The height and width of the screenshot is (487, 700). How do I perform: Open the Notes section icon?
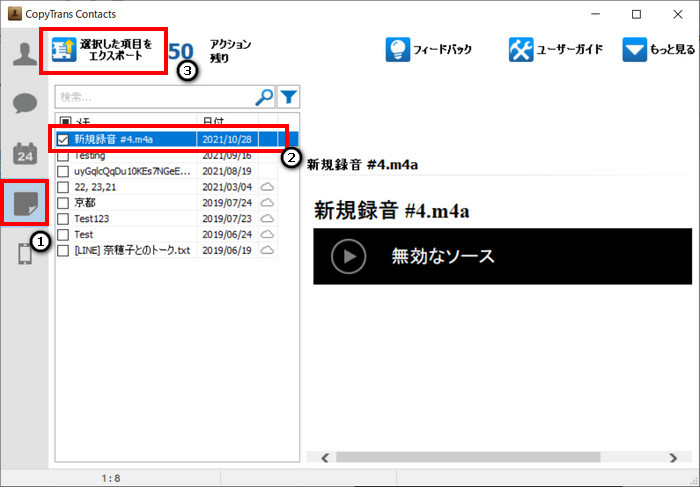25,204
